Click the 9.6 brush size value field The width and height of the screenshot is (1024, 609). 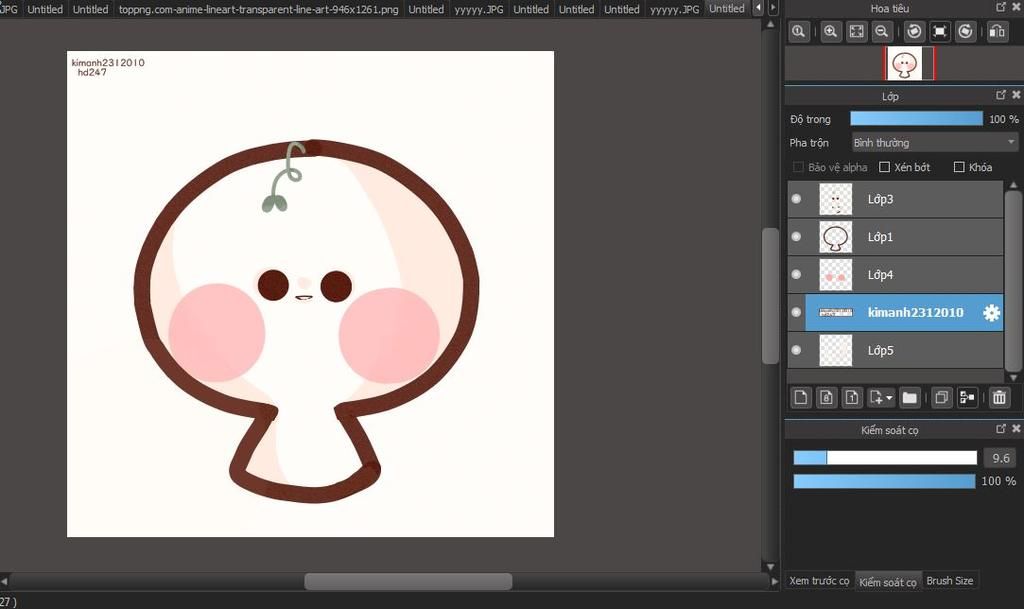pyautogui.click(x=1000, y=458)
